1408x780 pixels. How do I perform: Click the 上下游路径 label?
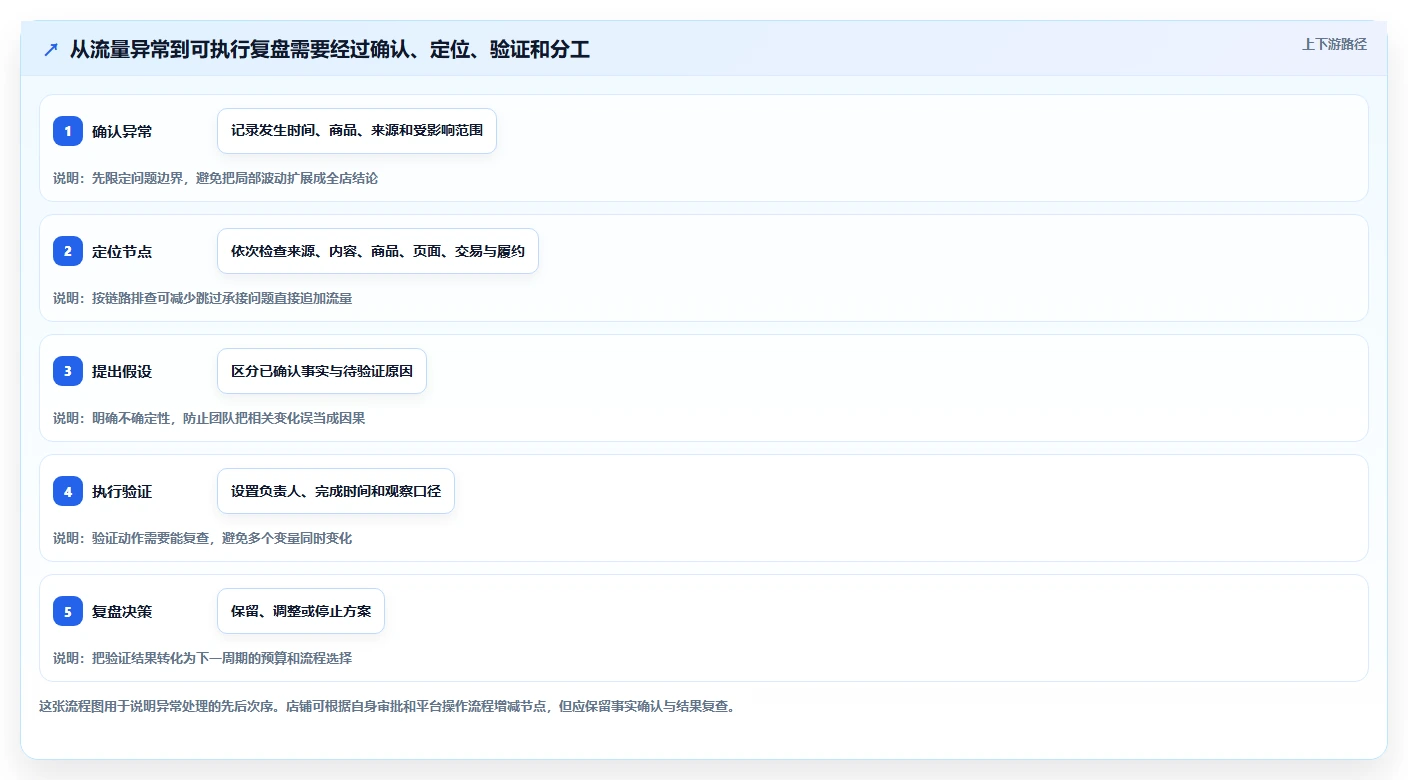[x=1334, y=44]
